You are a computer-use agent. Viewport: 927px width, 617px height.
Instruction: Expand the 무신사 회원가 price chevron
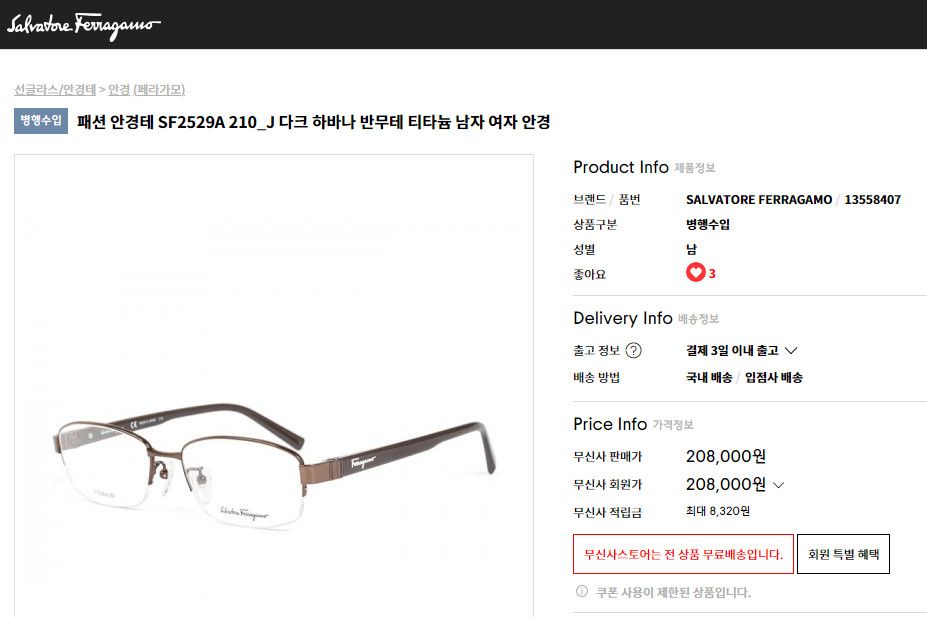tap(779, 485)
